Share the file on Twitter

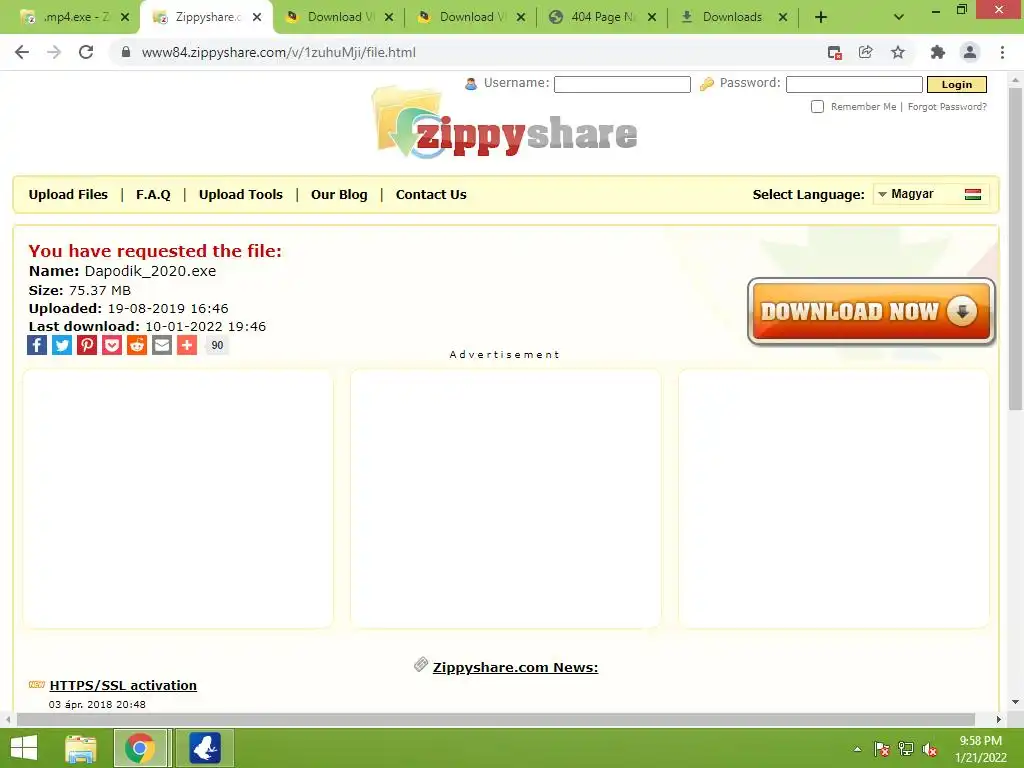[62, 345]
